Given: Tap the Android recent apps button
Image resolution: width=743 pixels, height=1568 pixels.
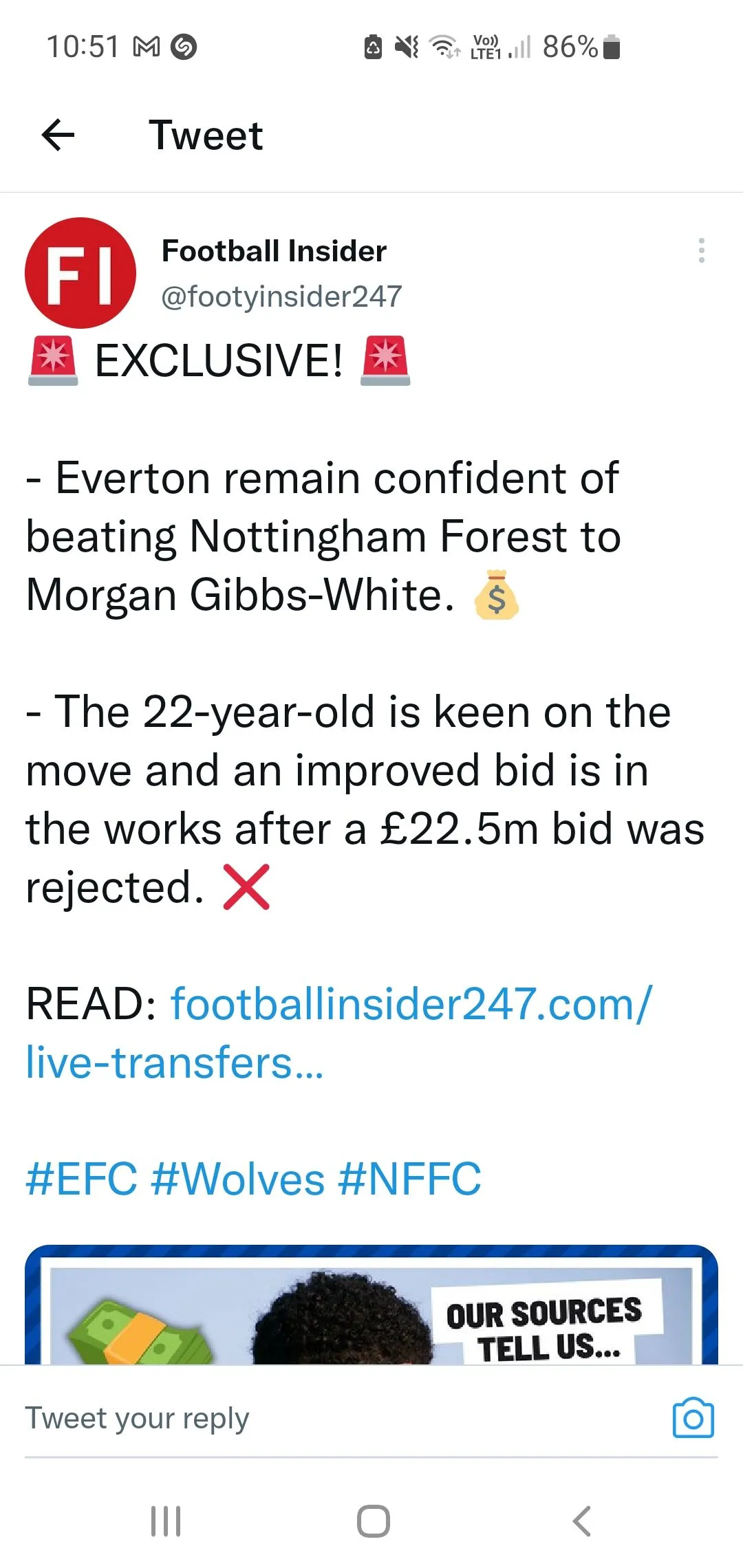Looking at the screenshot, I should [166, 1521].
